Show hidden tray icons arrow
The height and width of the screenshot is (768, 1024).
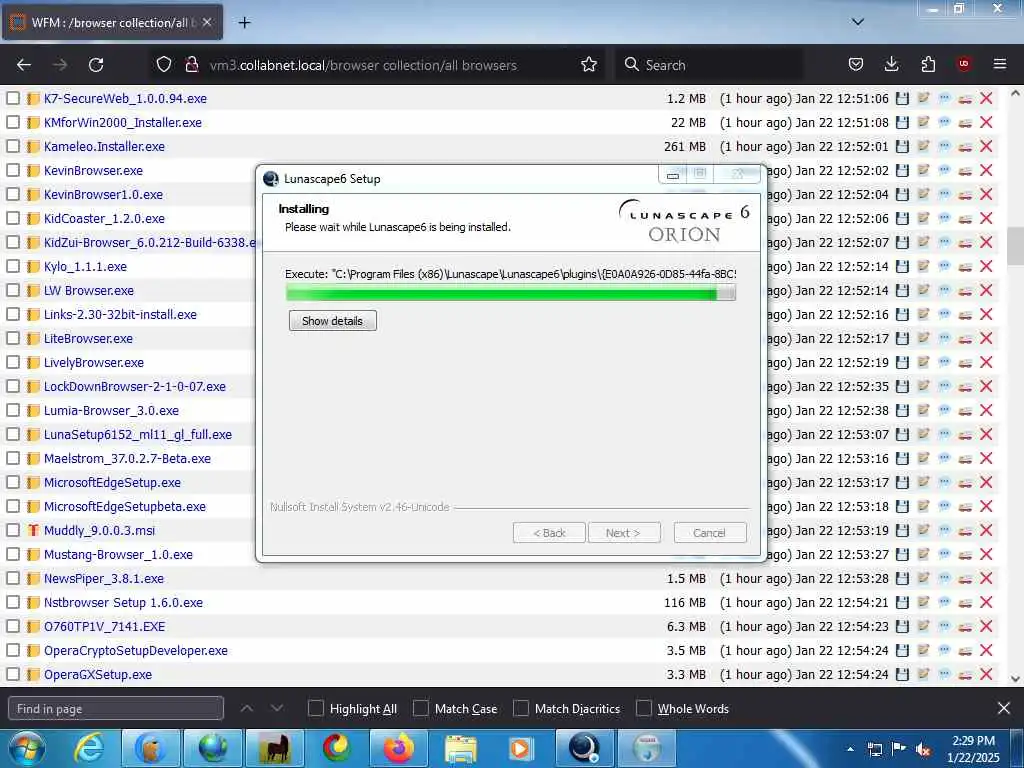(850, 749)
